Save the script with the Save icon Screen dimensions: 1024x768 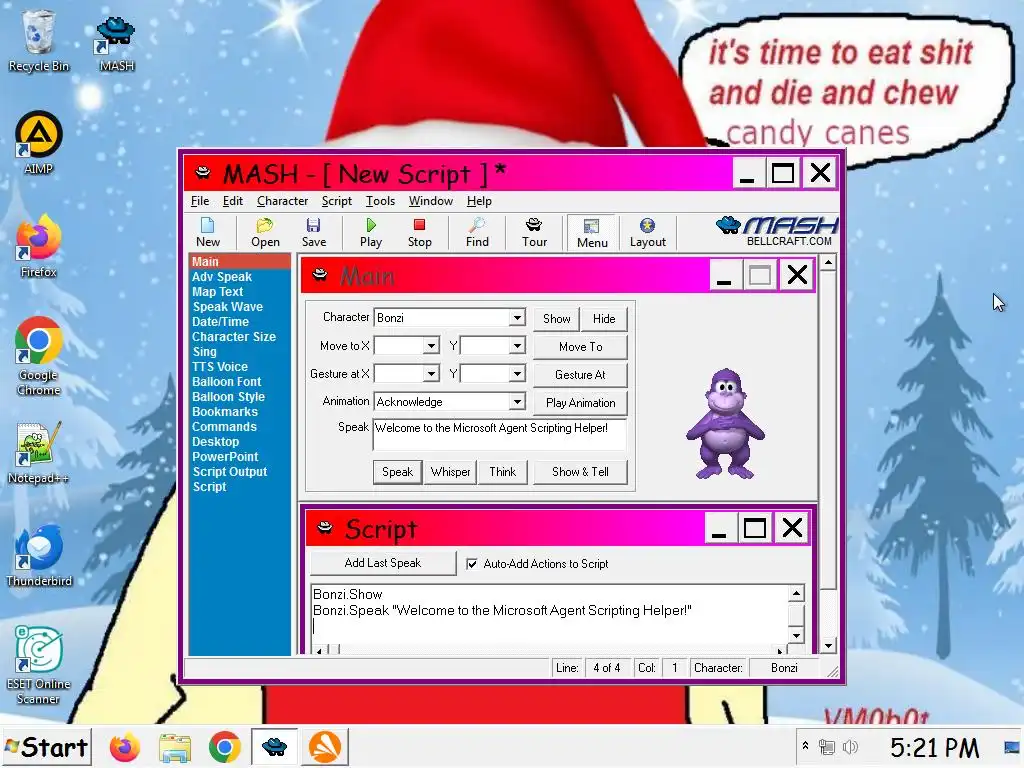pyautogui.click(x=313, y=232)
